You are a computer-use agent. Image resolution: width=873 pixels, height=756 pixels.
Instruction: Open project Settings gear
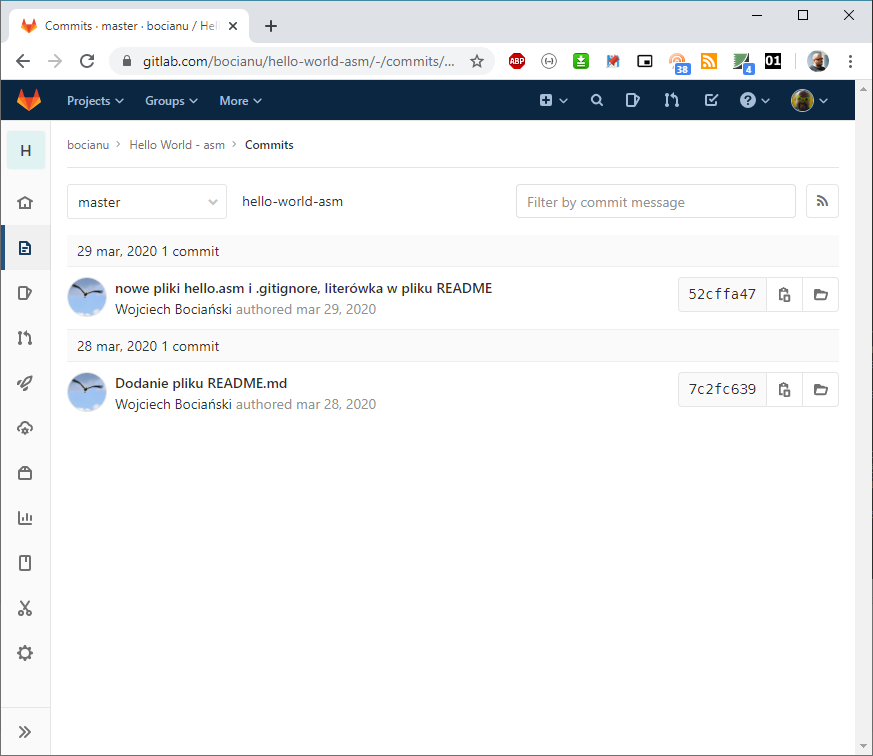[x=25, y=652]
